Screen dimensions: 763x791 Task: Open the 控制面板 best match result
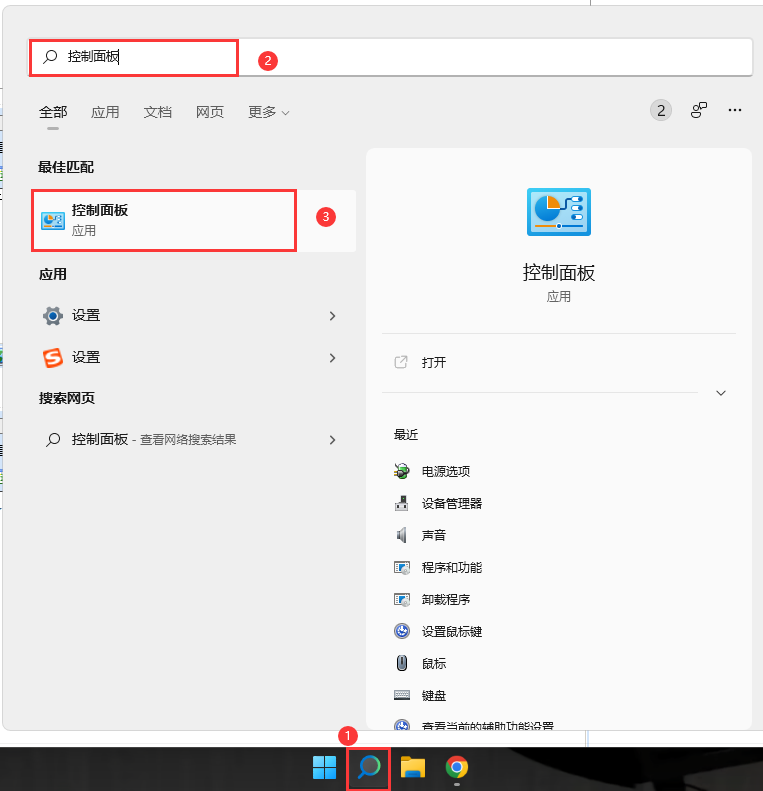165,220
